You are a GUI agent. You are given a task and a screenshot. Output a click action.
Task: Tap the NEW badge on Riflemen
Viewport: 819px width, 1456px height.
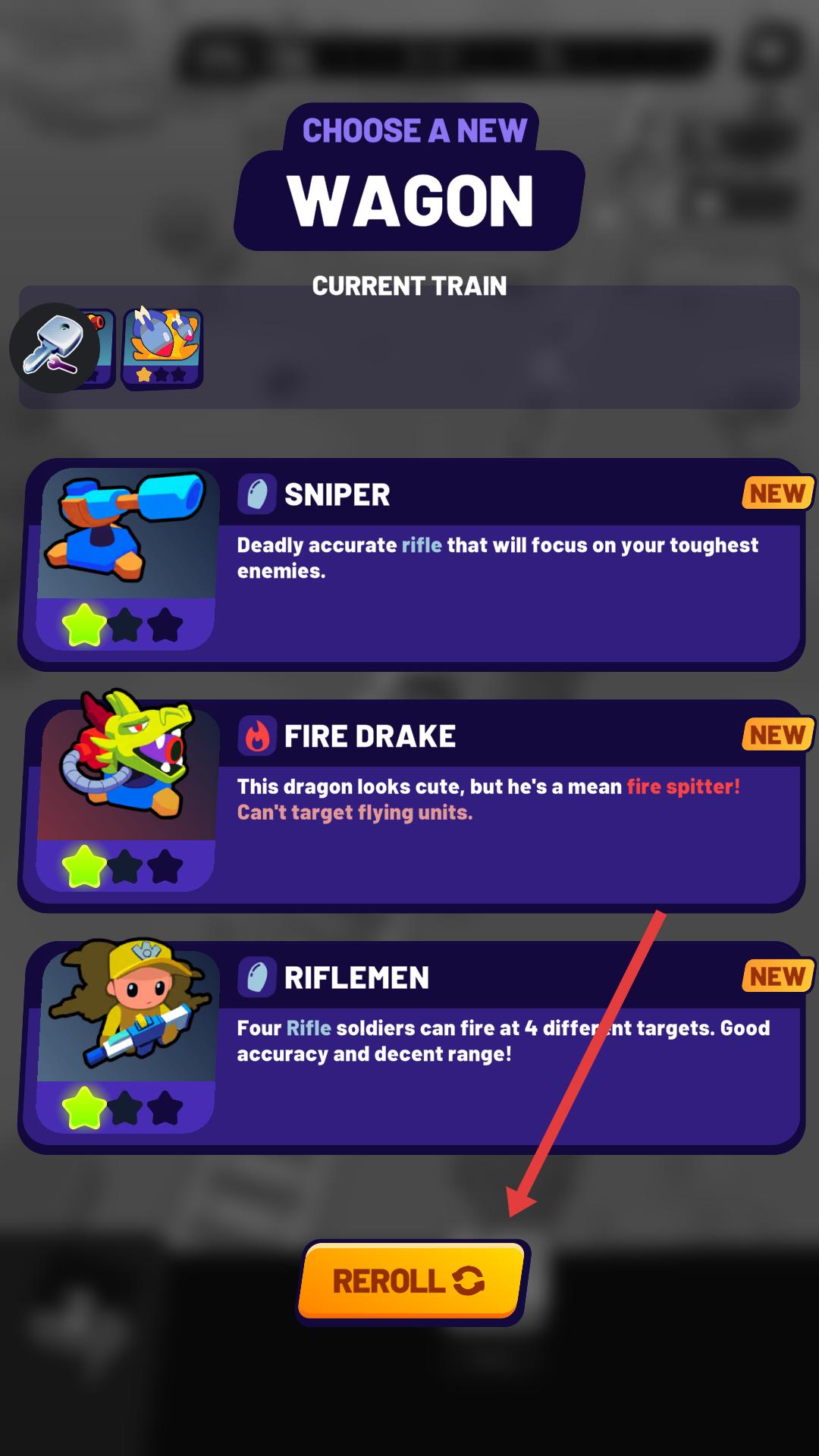point(777,976)
